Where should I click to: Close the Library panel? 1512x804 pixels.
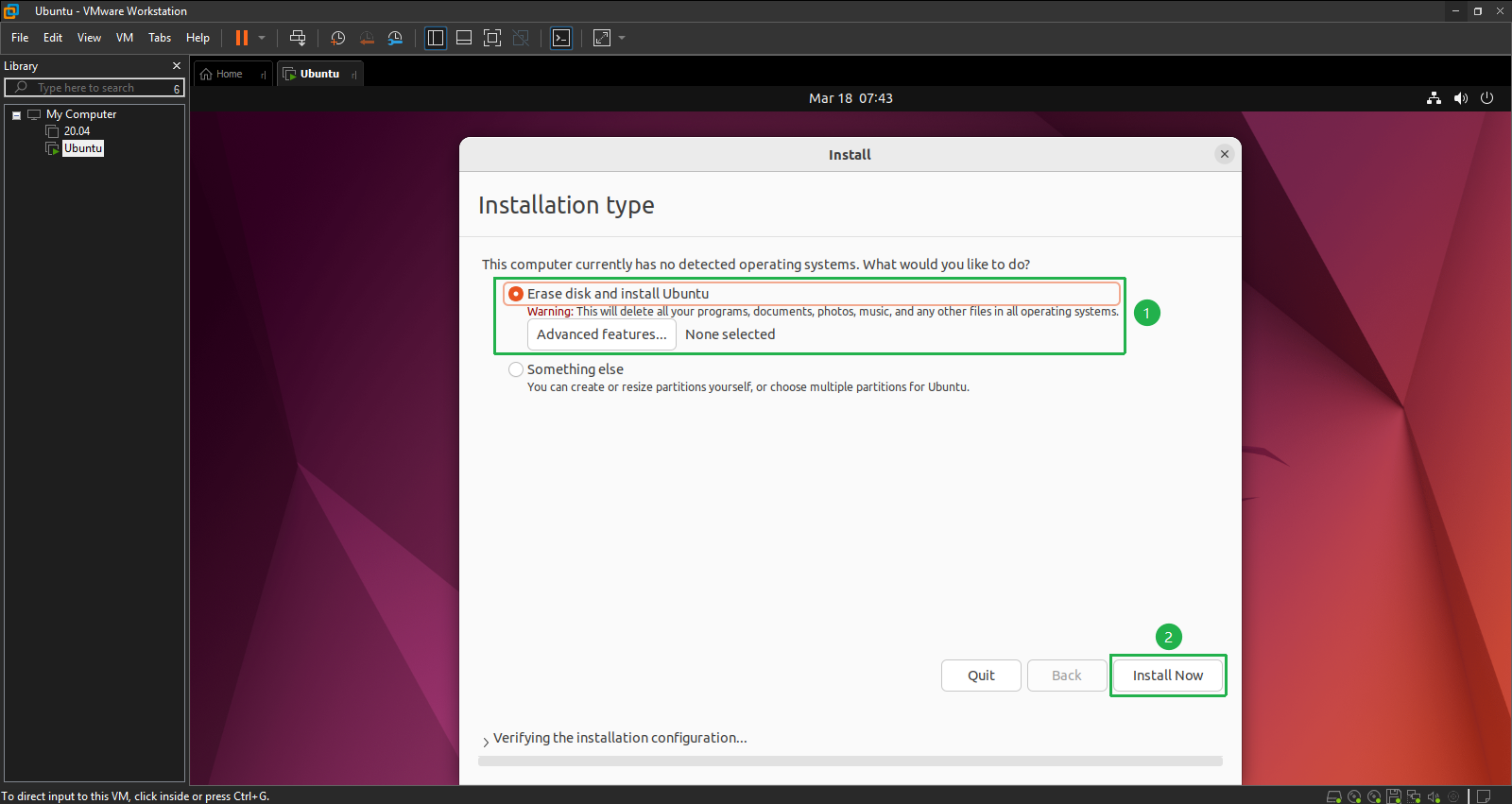pyautogui.click(x=177, y=65)
